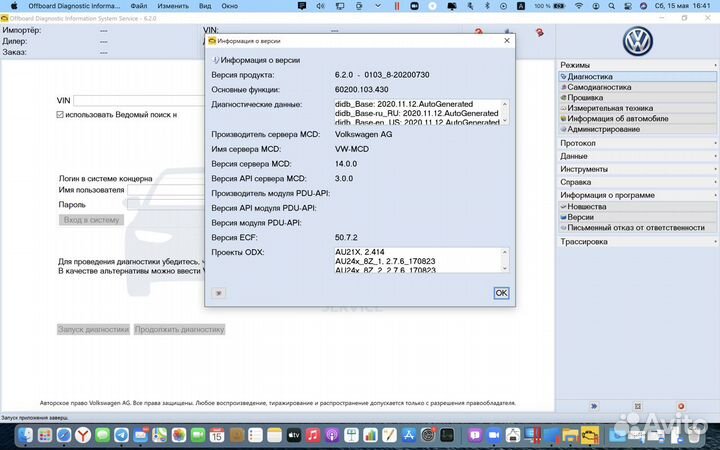
Task: Select the Администрирование mode
Action: click(x=638, y=129)
